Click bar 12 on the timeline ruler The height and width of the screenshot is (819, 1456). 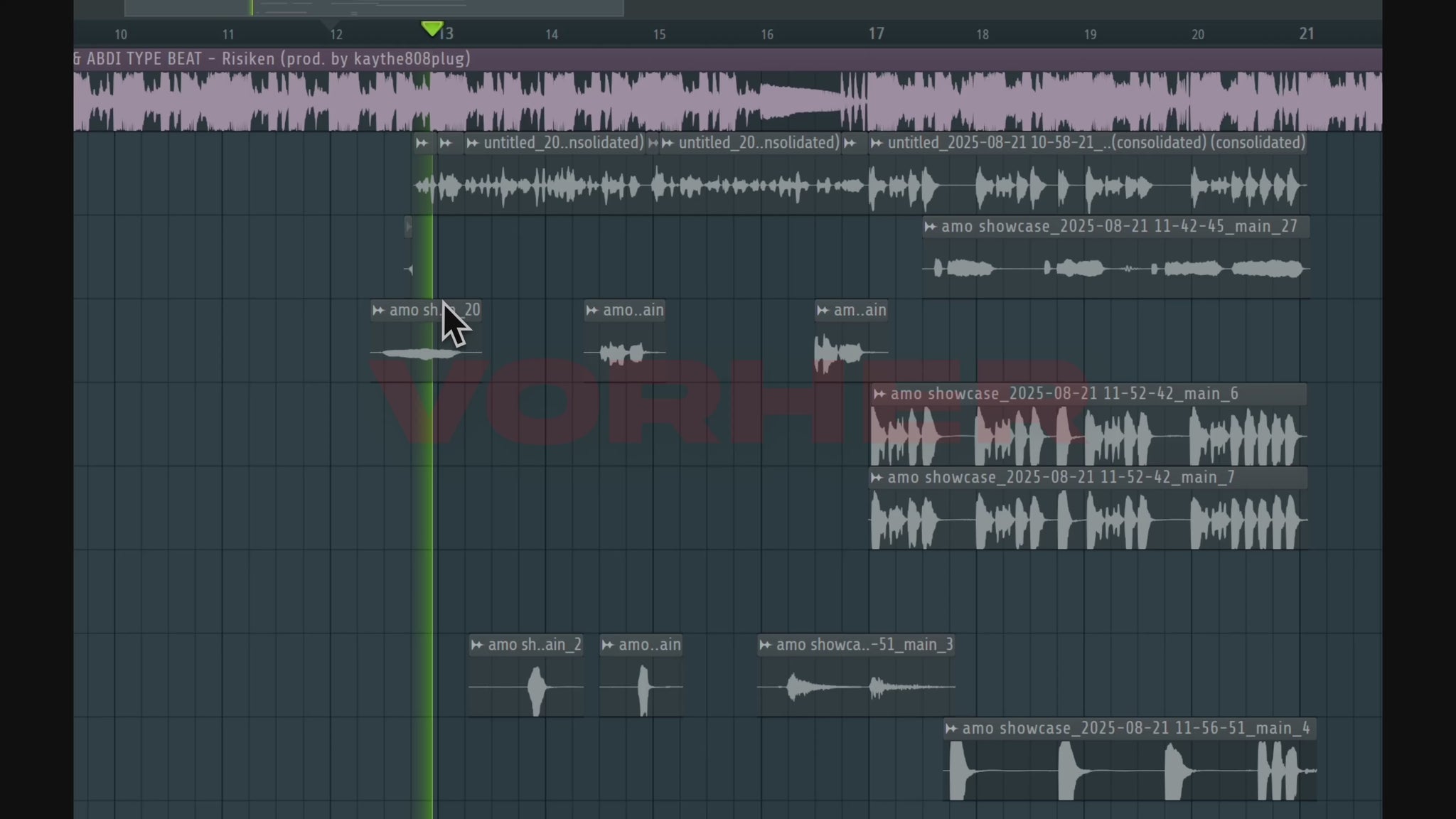(336, 34)
